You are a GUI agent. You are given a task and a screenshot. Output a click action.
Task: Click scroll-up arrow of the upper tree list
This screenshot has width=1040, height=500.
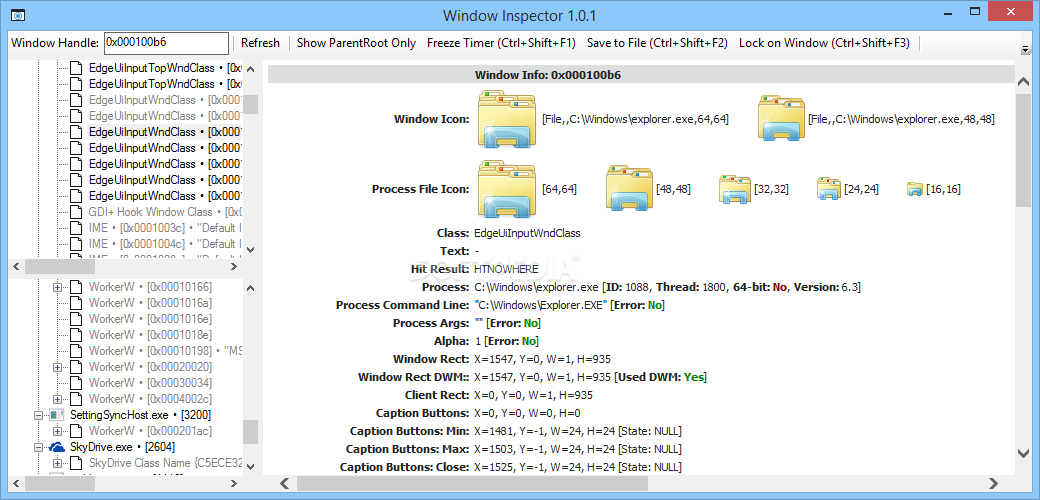(x=251, y=68)
